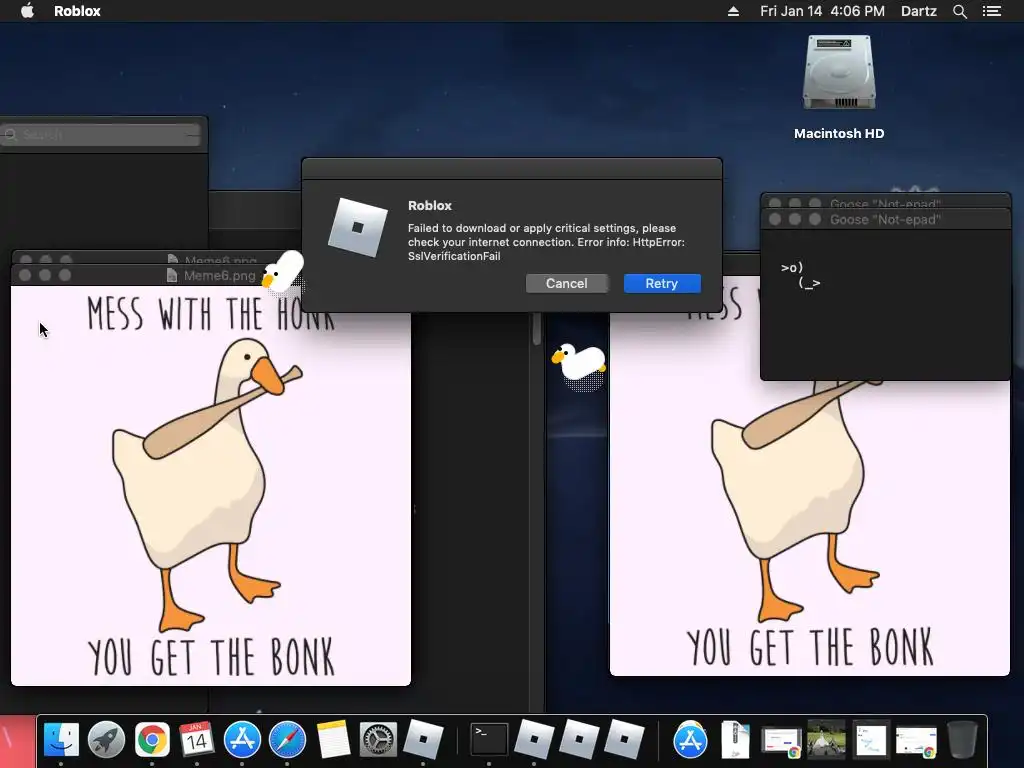Open the Applications folder stack in the Dock
This screenshot has width=1024, height=768.
690,740
